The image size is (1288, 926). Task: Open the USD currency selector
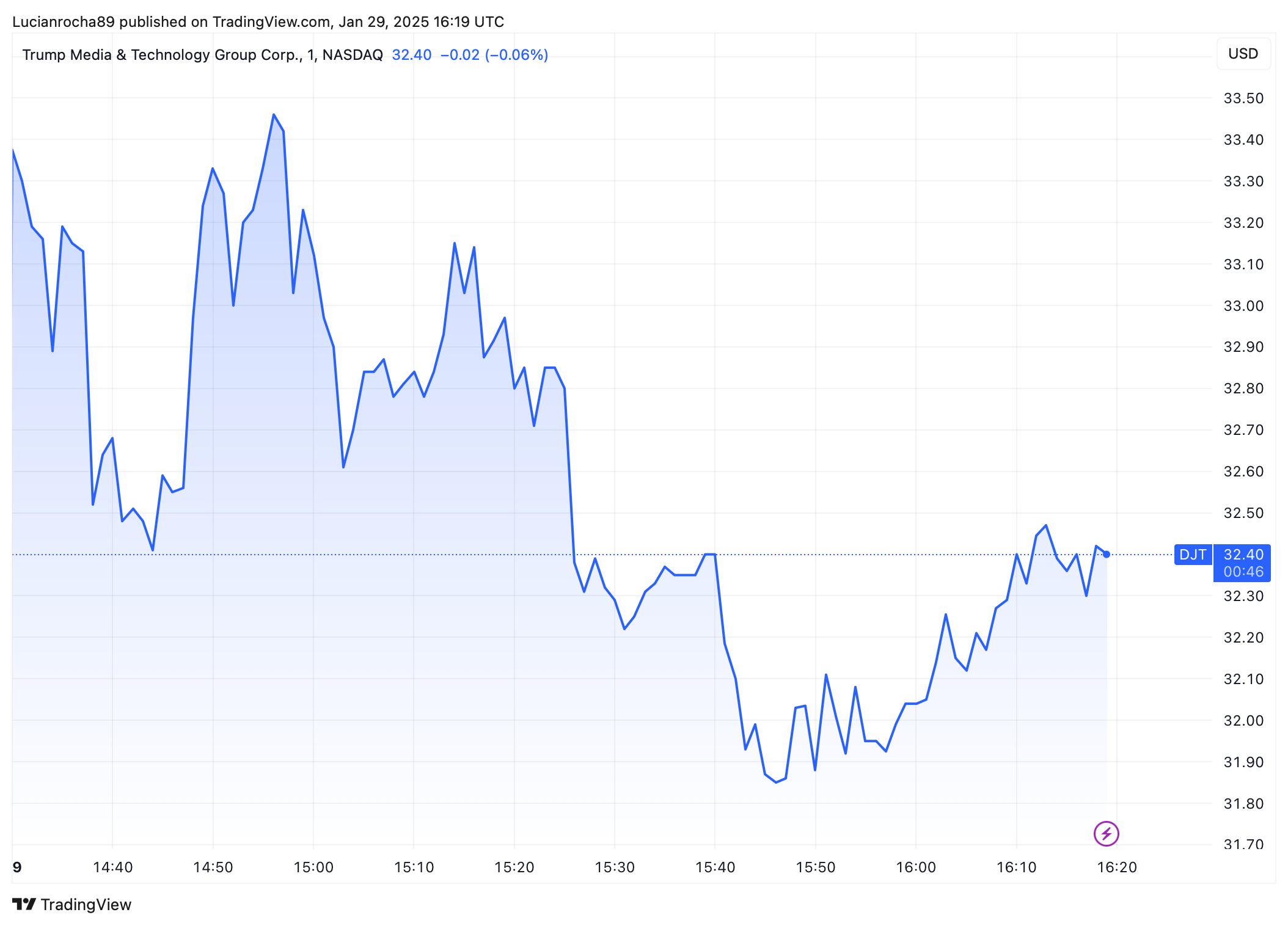(x=1243, y=54)
